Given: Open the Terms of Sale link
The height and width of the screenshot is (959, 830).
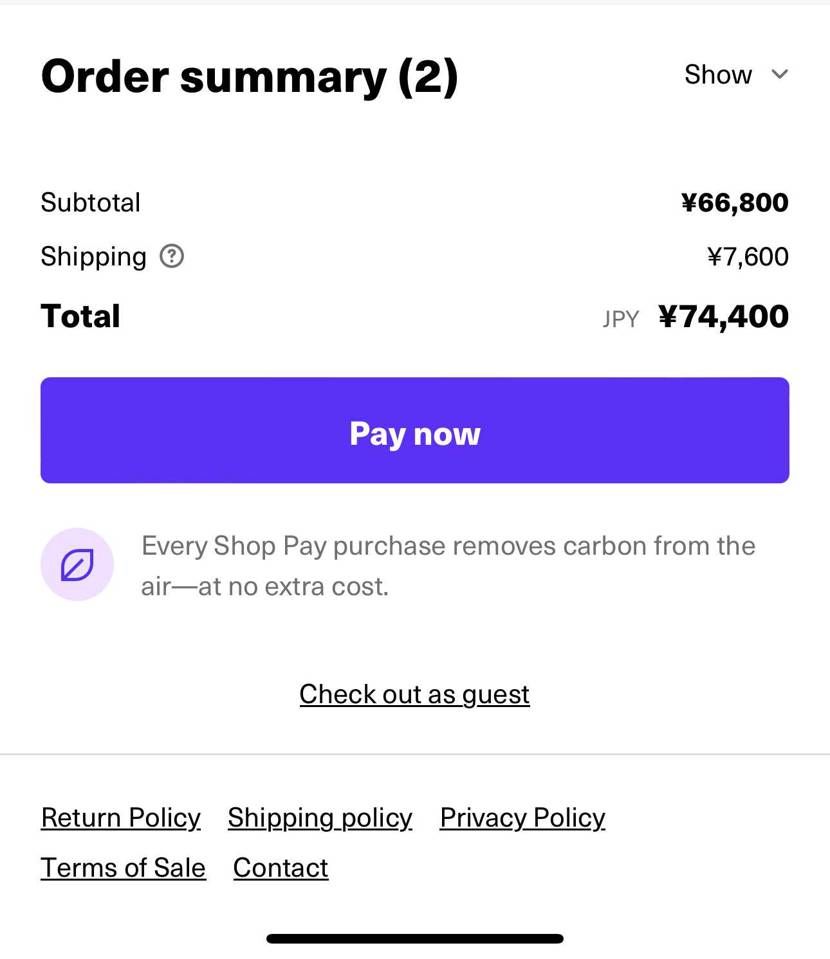Looking at the screenshot, I should (123, 868).
